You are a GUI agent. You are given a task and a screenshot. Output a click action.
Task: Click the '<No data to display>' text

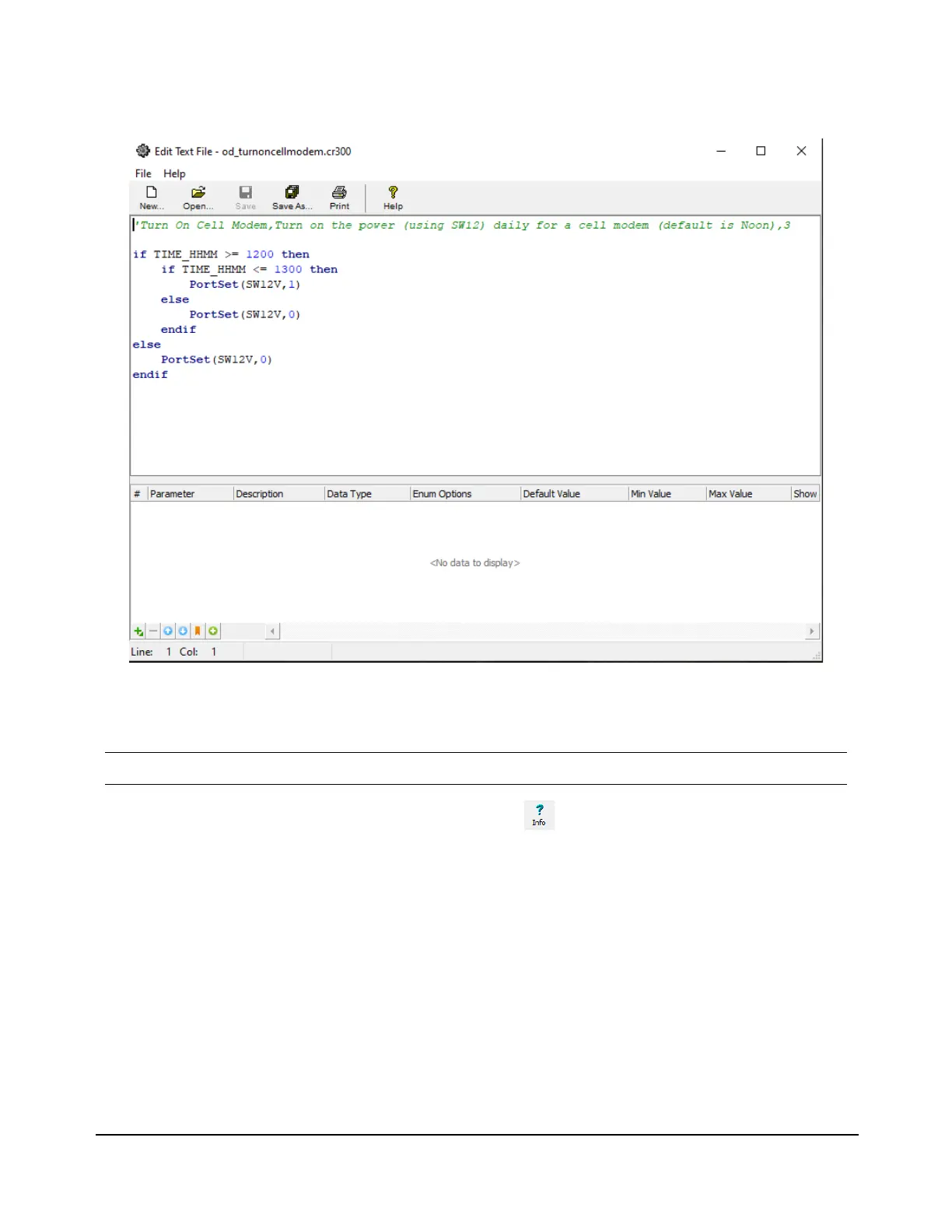pyautogui.click(x=474, y=563)
